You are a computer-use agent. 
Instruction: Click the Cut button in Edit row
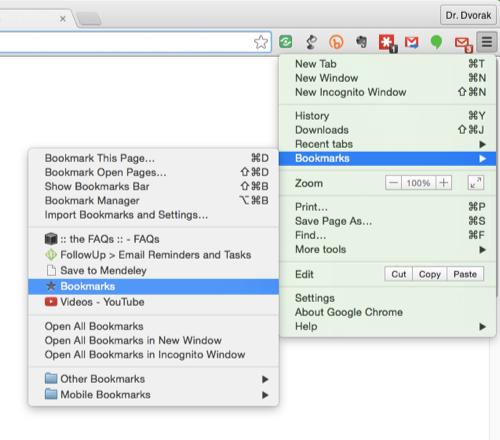(399, 274)
